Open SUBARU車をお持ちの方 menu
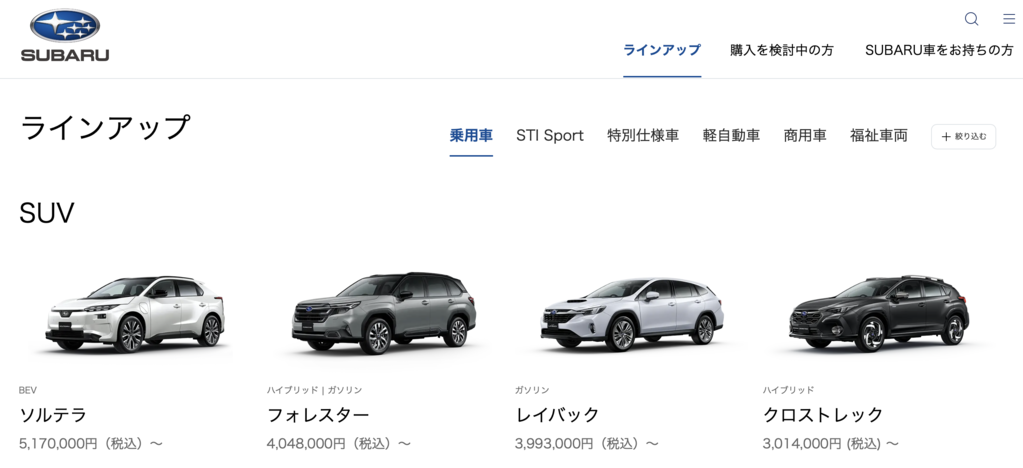 939,50
